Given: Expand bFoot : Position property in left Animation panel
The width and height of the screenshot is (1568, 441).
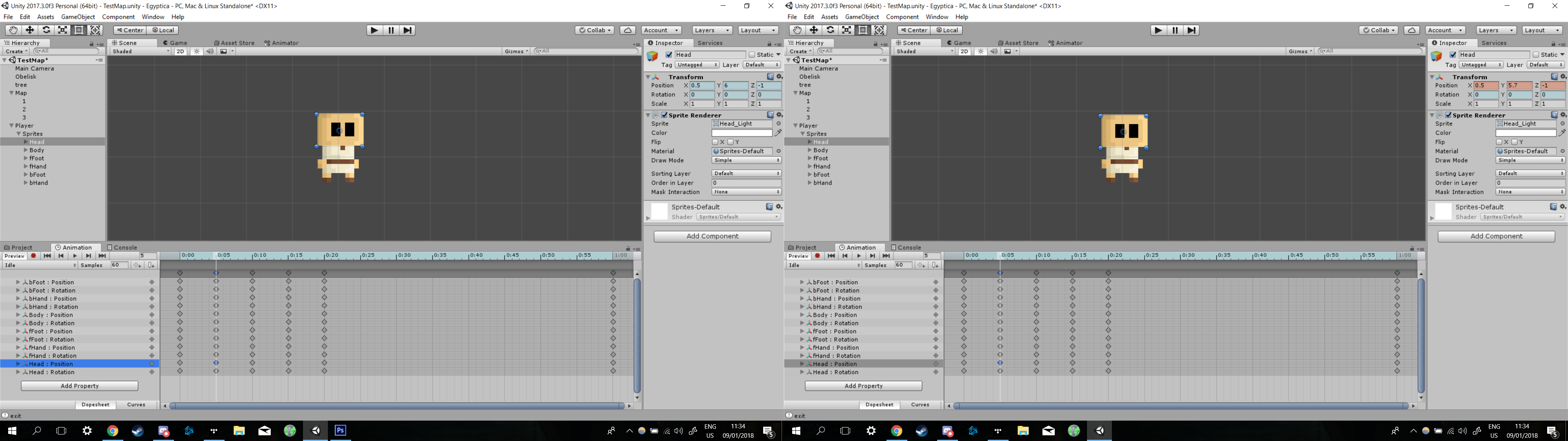Looking at the screenshot, I should coord(18,282).
